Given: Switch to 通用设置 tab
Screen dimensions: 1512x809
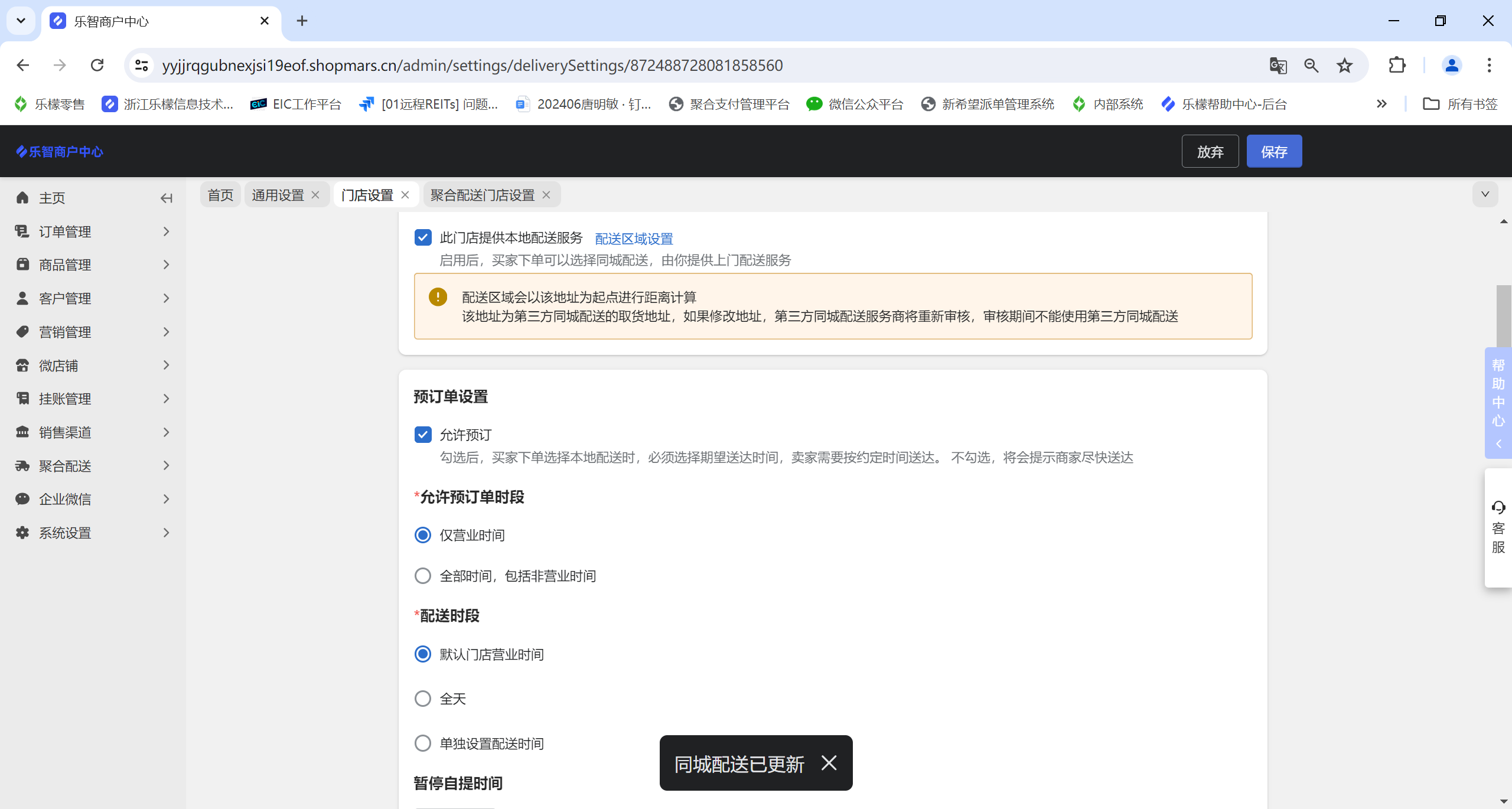Looking at the screenshot, I should [x=278, y=195].
